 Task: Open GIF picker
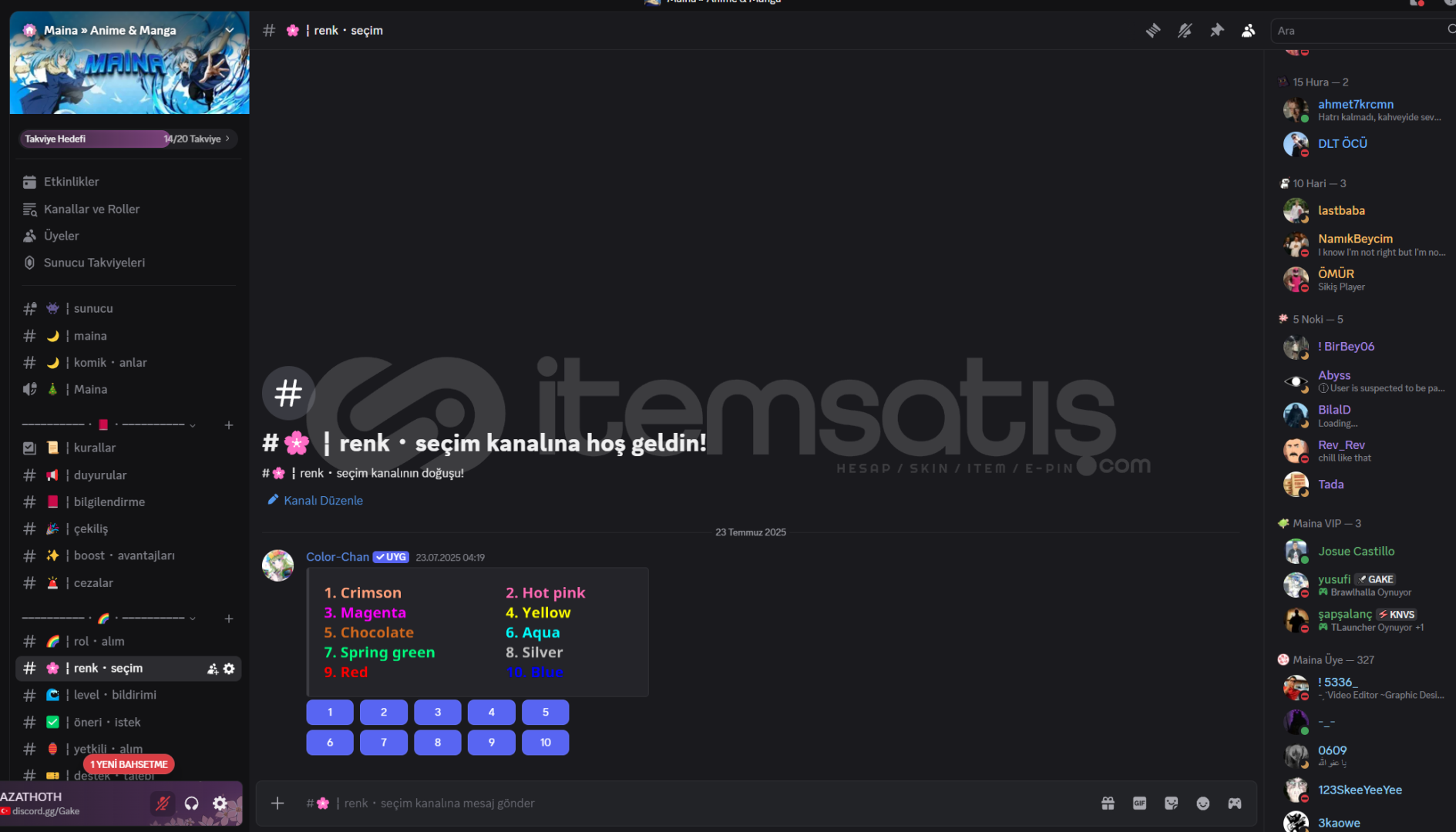click(x=1139, y=803)
